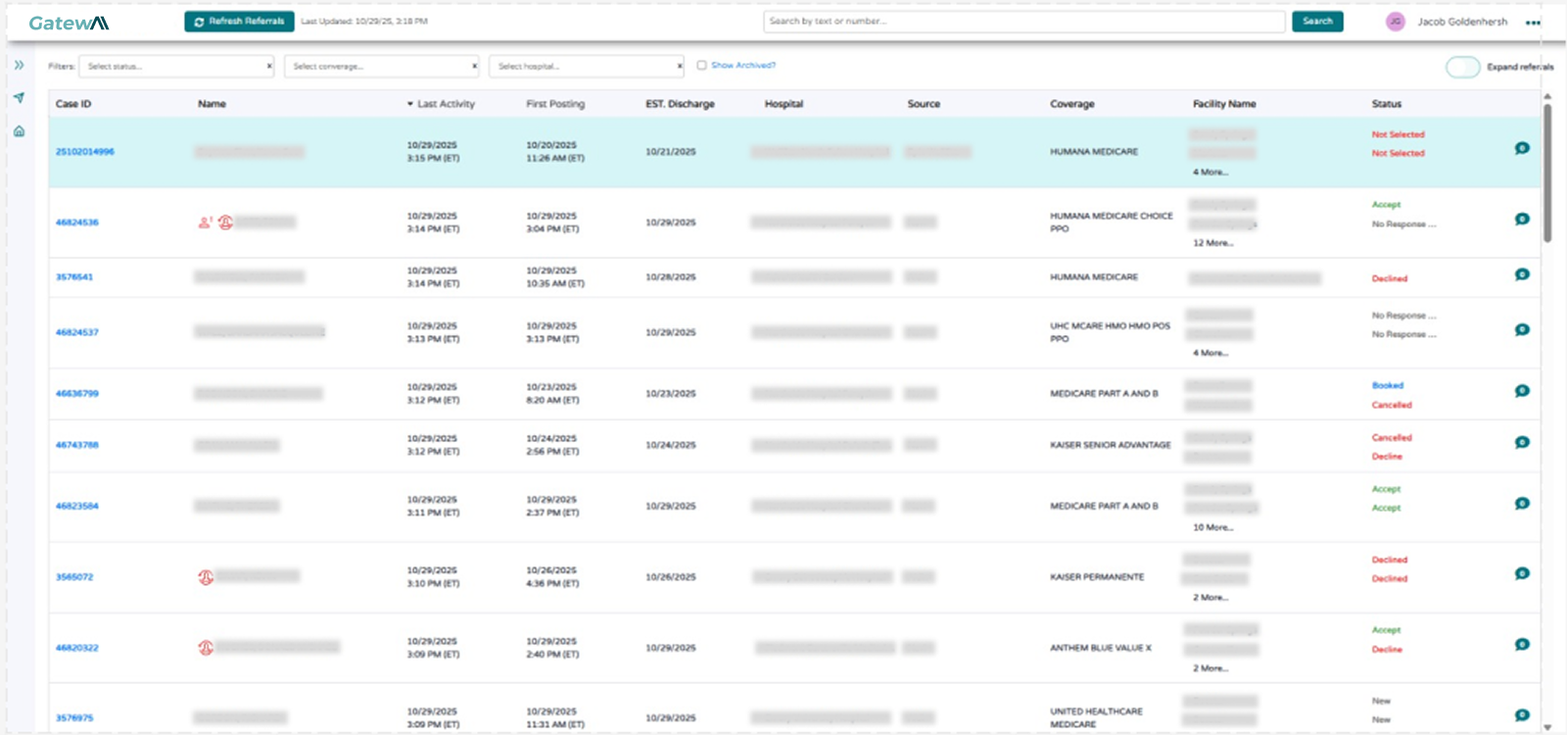Expand '10 More...' facilities in row 46823584
This screenshot has height=735, width=1568.
(x=1212, y=527)
